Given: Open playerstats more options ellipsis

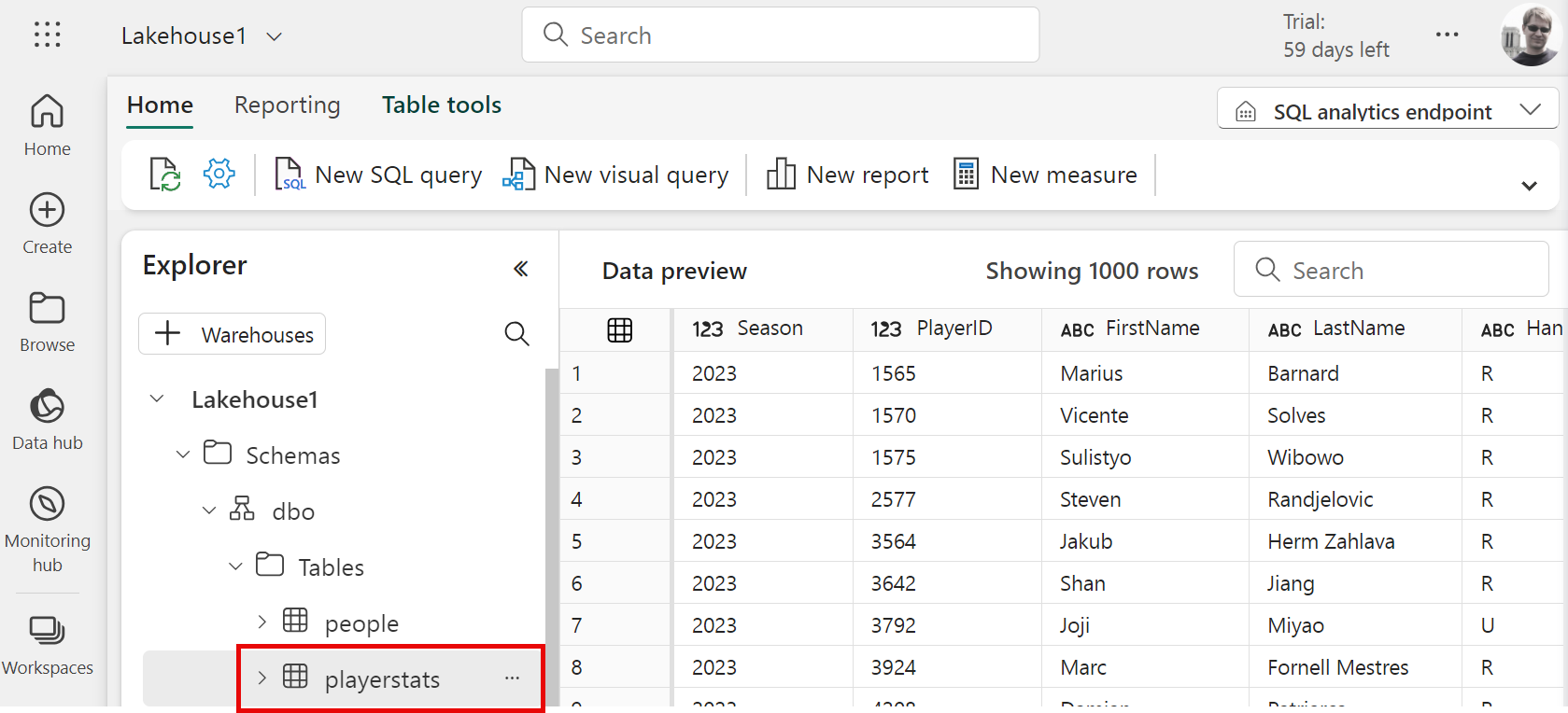Looking at the screenshot, I should (x=512, y=678).
